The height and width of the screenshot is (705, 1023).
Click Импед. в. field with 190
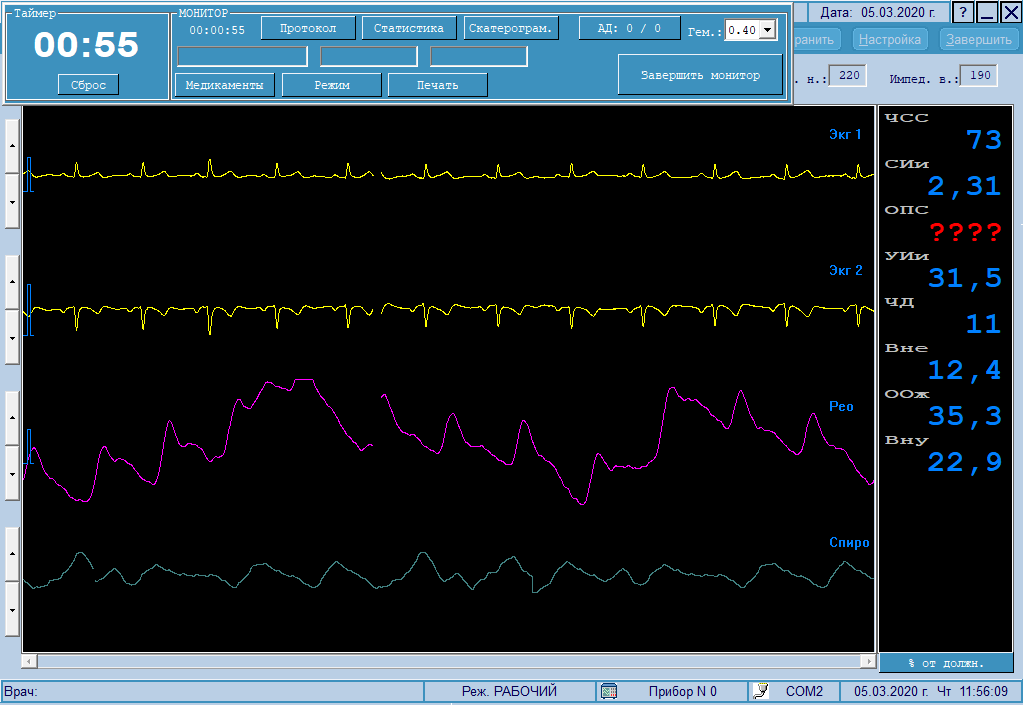(x=979, y=76)
